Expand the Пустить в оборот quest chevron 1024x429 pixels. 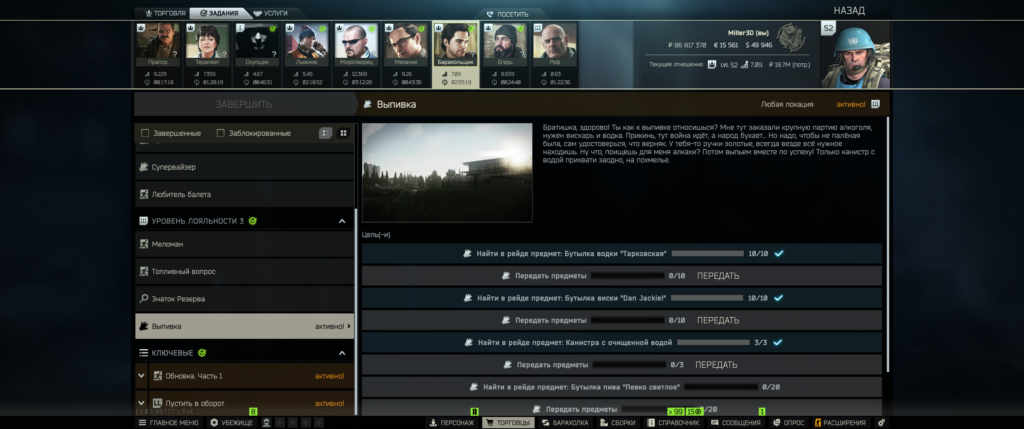click(142, 403)
